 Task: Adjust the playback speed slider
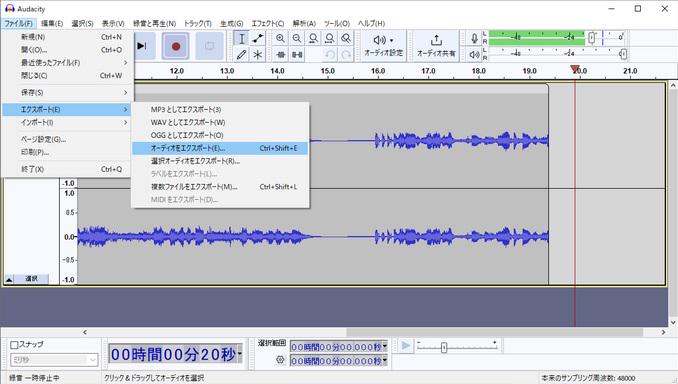444,347
